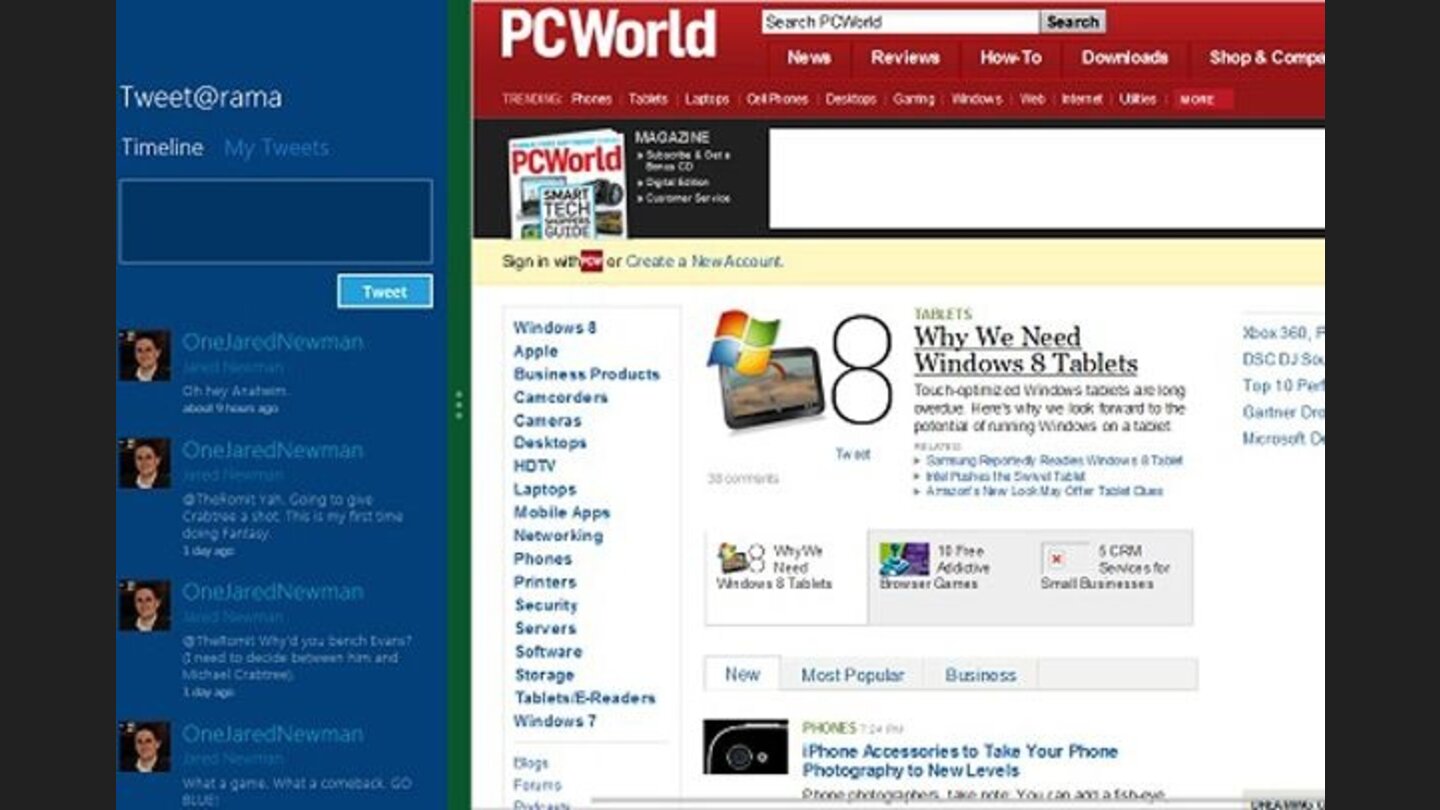Click into the tweet compose box

pyautogui.click(x=275, y=221)
